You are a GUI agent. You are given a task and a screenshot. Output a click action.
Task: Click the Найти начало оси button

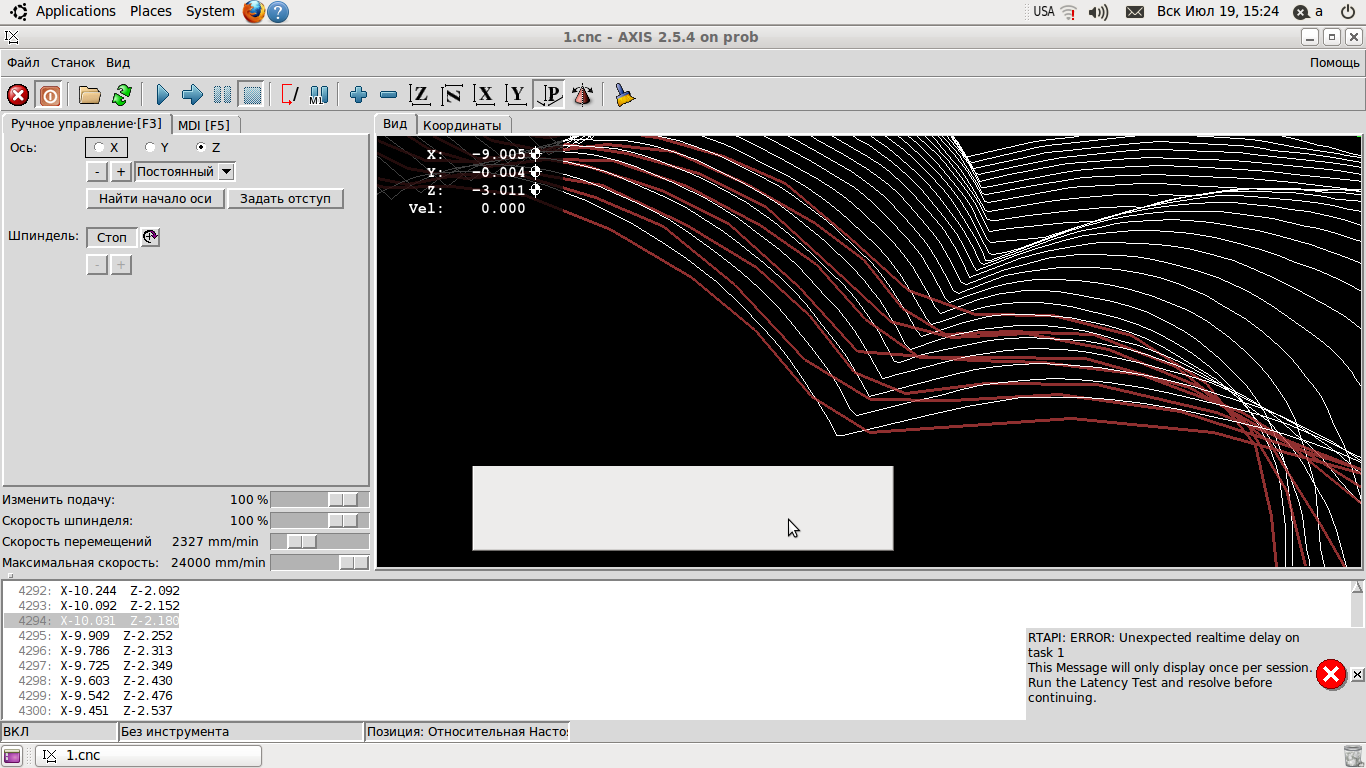[155, 198]
